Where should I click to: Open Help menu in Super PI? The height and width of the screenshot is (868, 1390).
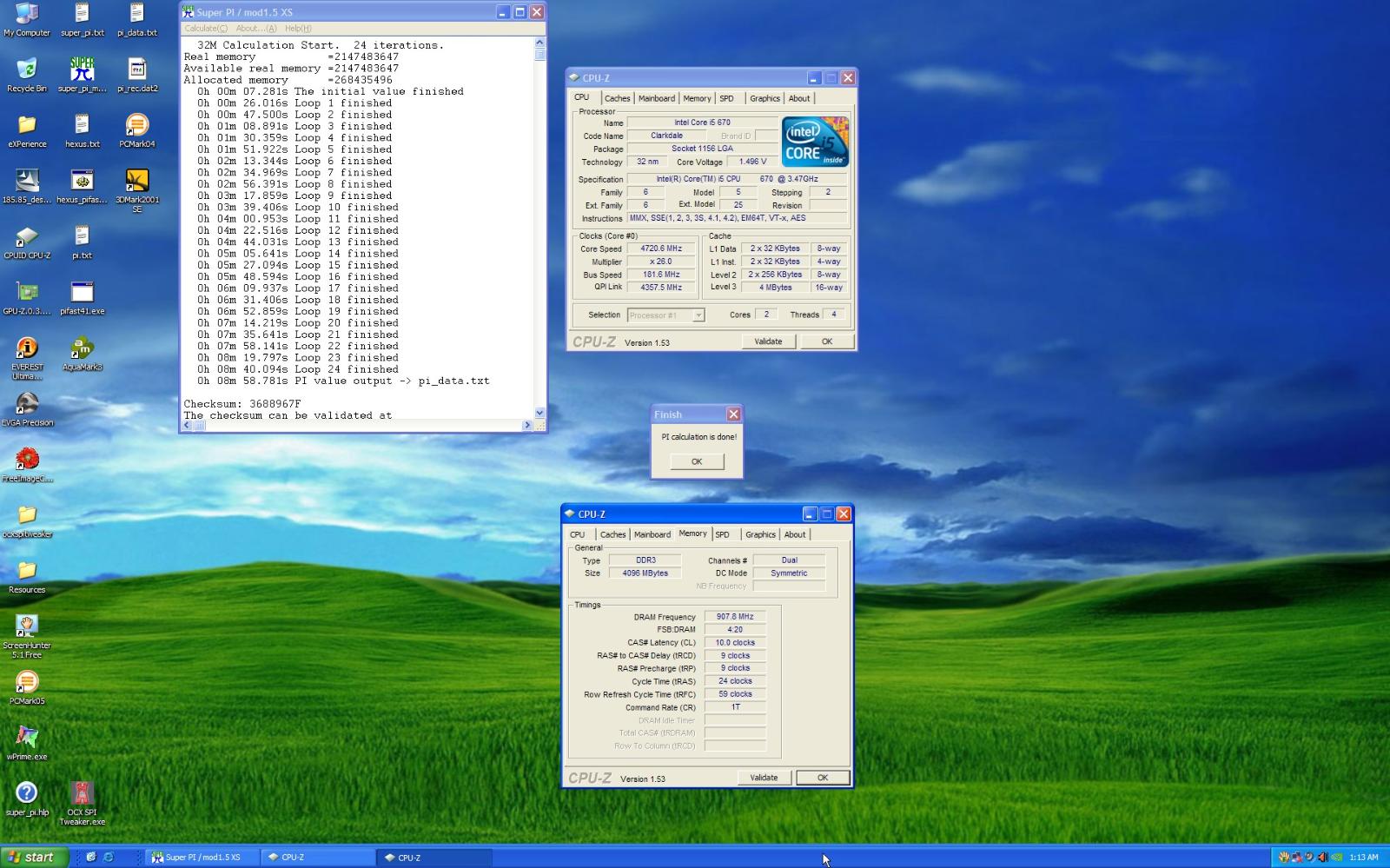298,28
